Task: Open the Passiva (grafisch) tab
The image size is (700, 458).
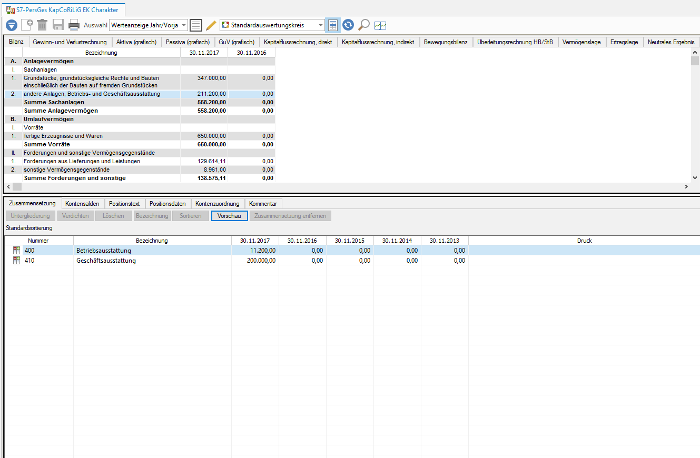Action: [x=188, y=42]
